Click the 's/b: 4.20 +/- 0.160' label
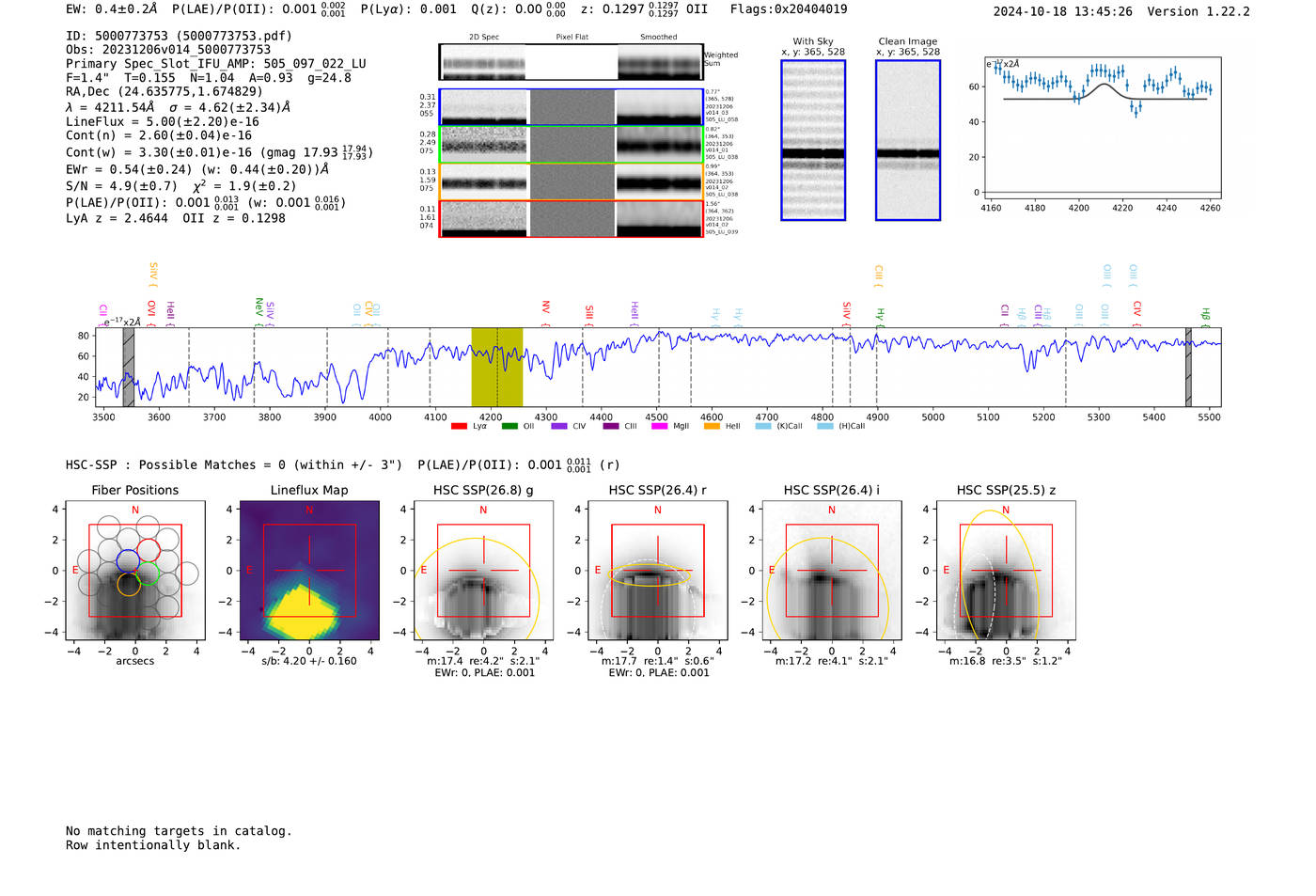 point(309,661)
